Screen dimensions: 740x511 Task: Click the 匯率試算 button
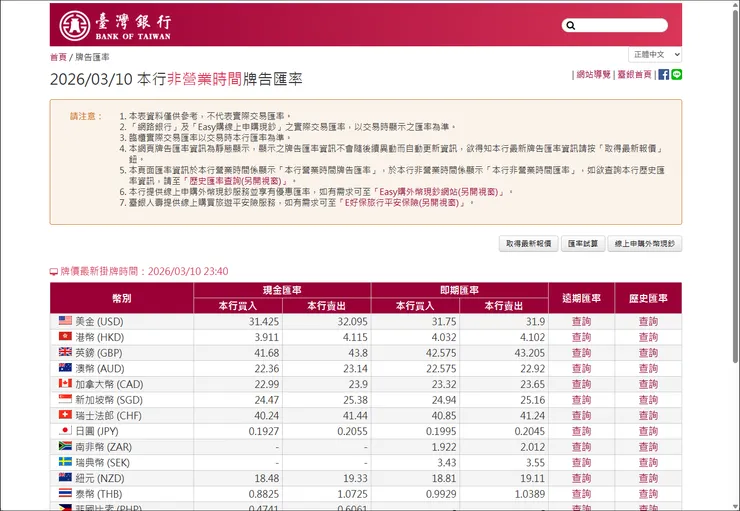(583, 243)
